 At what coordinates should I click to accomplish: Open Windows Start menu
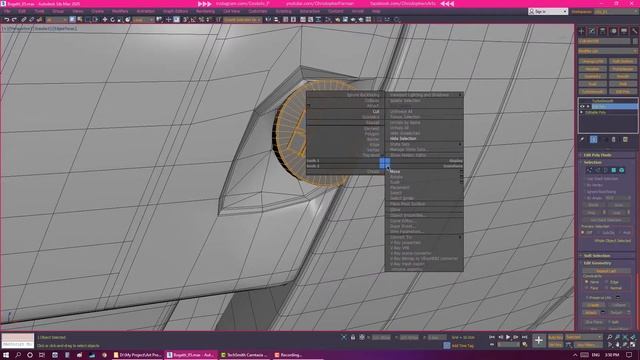(x=6, y=355)
